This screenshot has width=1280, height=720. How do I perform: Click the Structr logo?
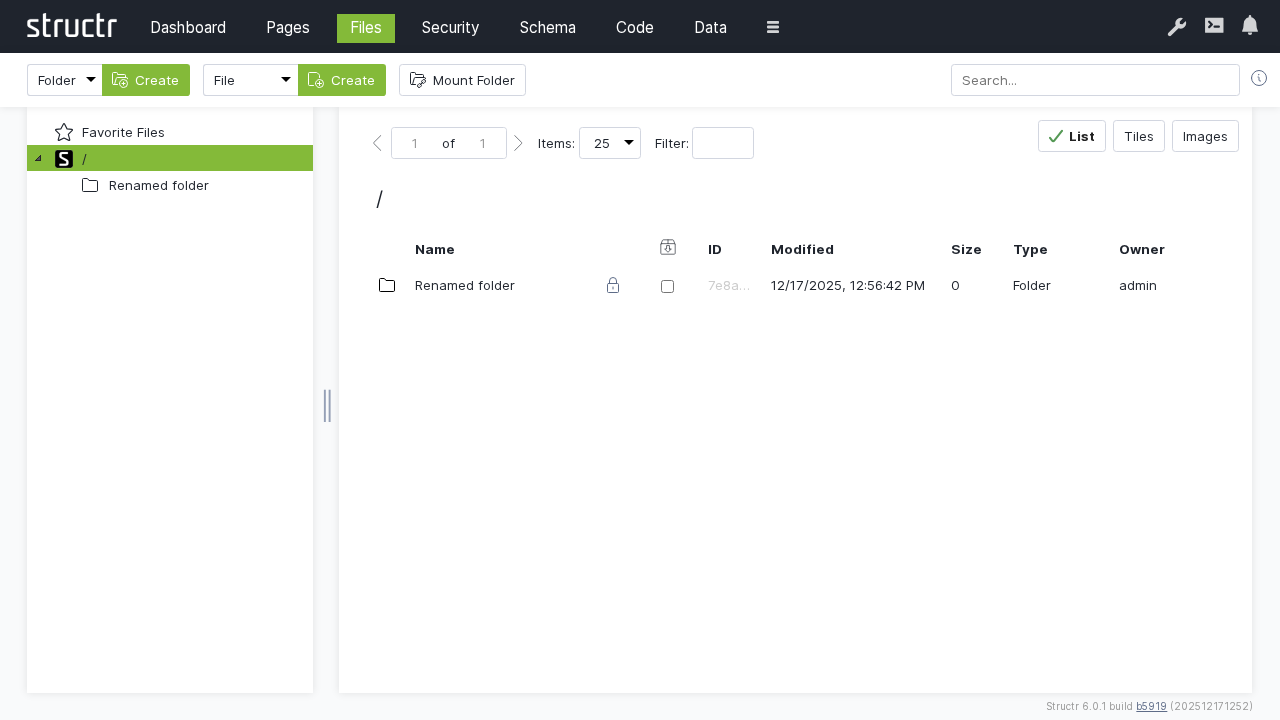pos(72,26)
